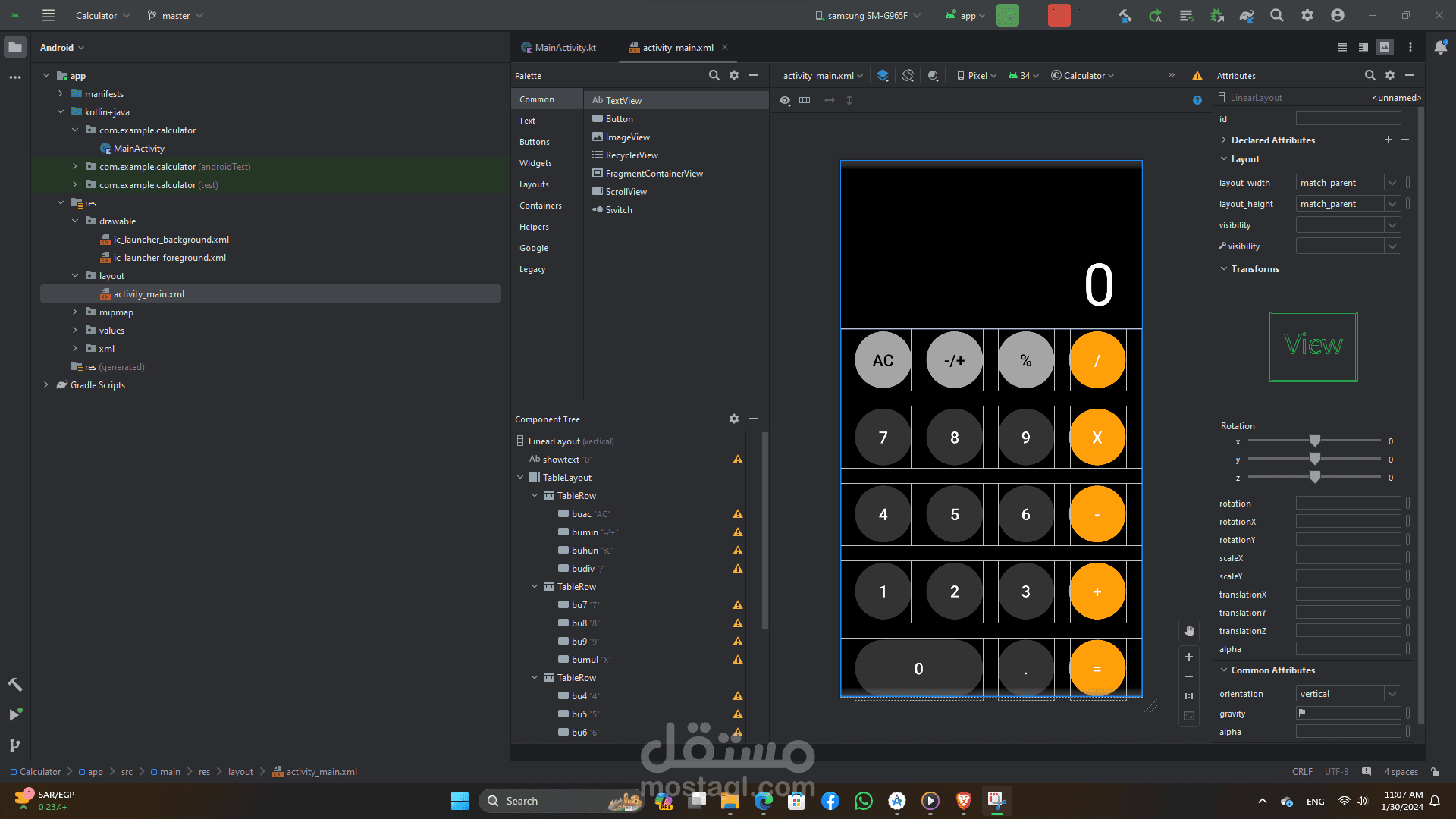Open the app run configuration dropdown

point(965,15)
